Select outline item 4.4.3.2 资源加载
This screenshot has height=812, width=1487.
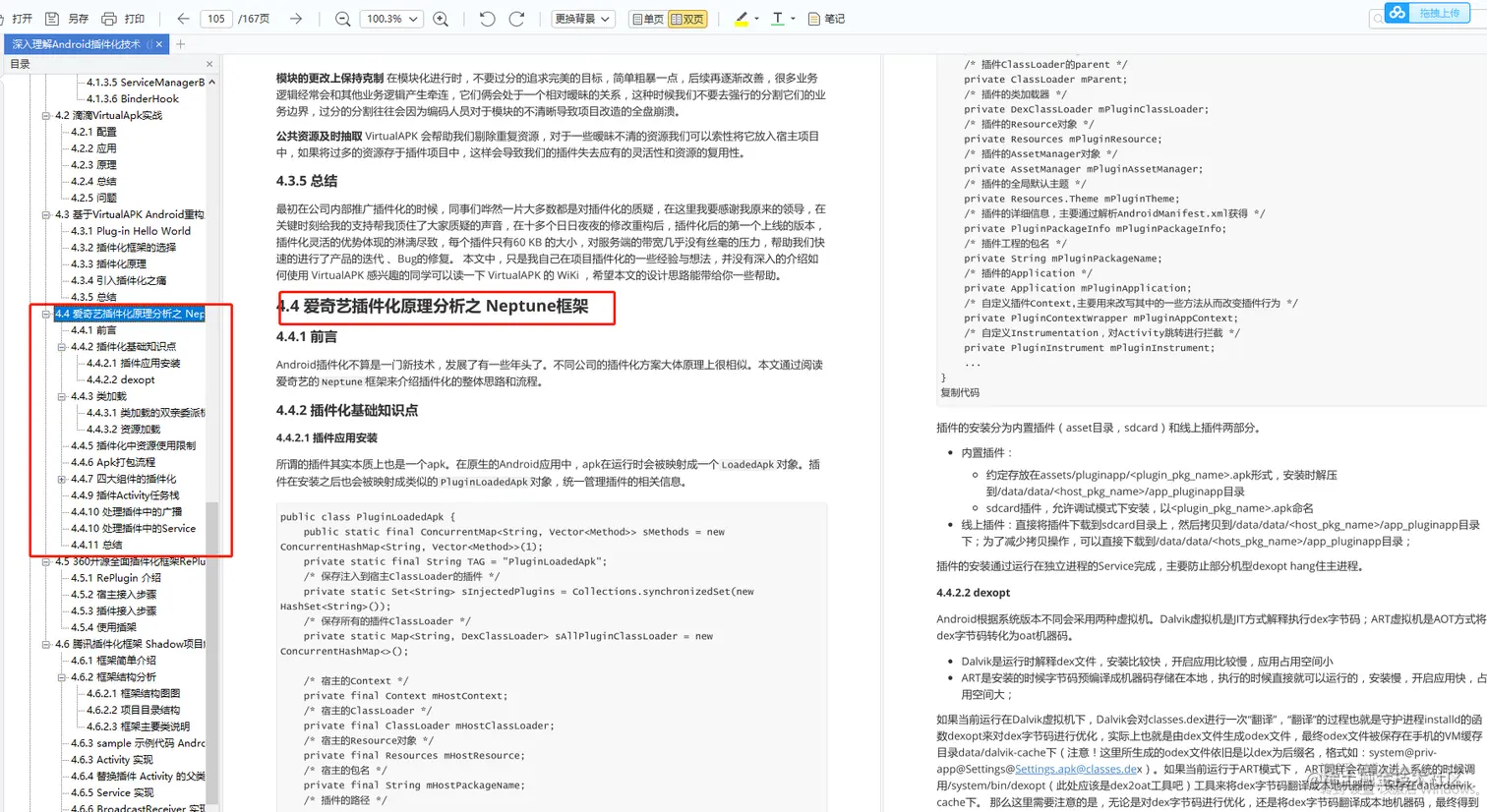pyautogui.click(x=123, y=430)
